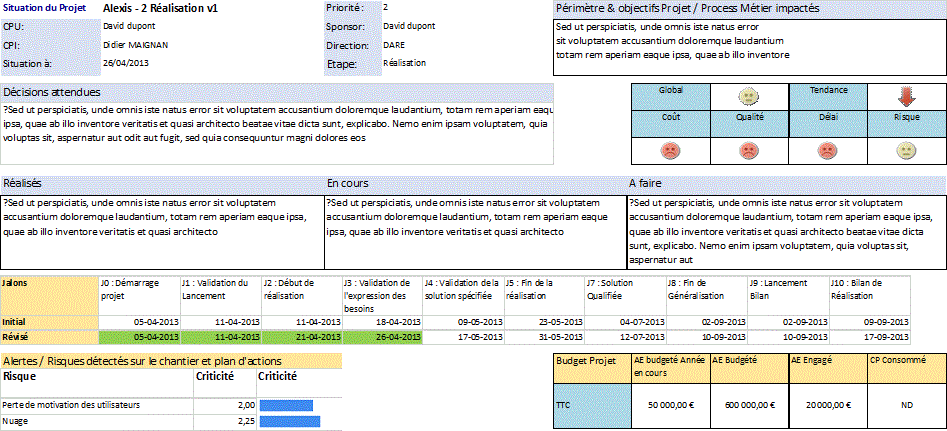This screenshot has width=947, height=431.
Task: Click inside the Périmètre objectives text box
Action: point(750,48)
